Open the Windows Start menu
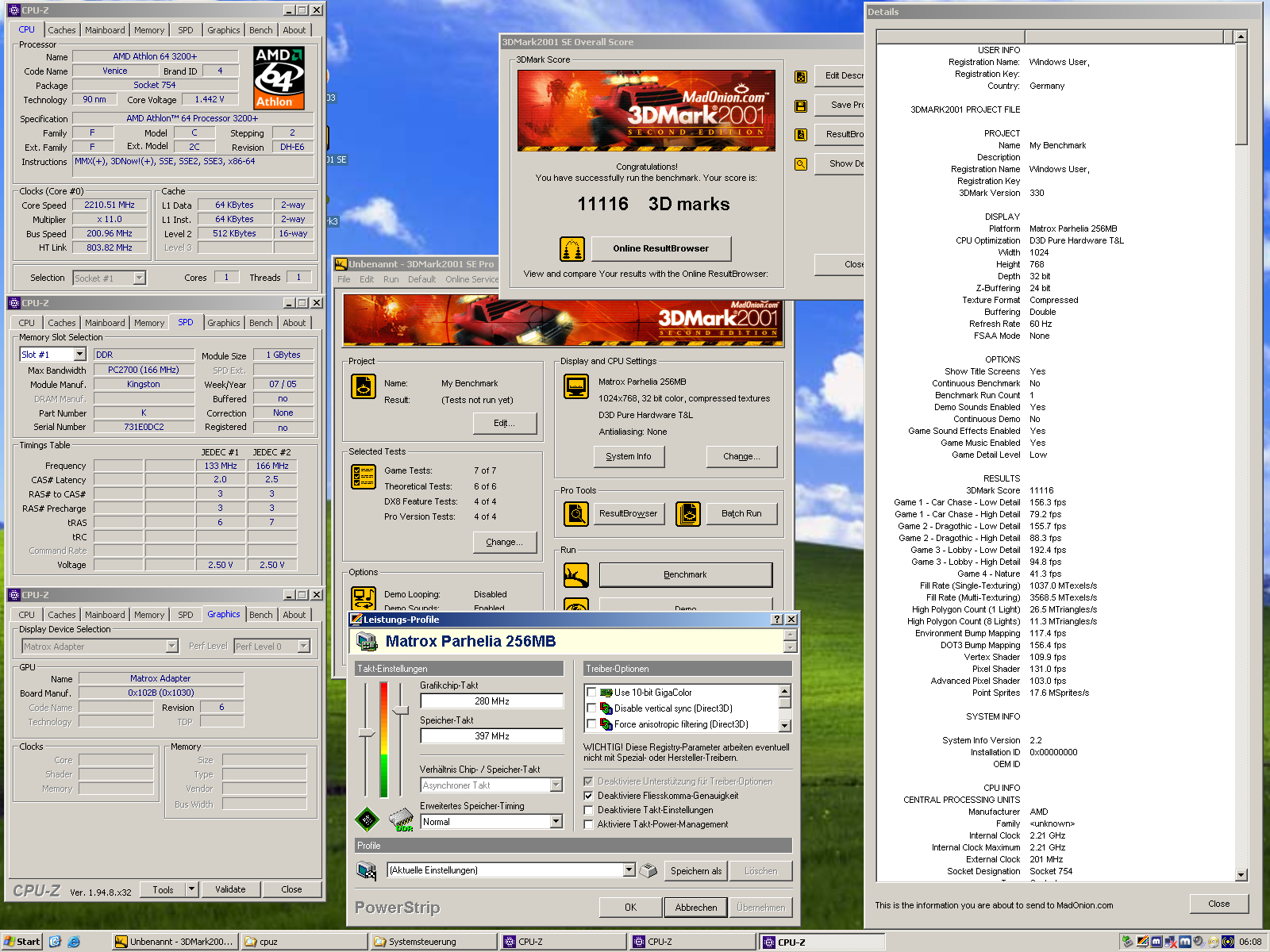 (x=22, y=942)
